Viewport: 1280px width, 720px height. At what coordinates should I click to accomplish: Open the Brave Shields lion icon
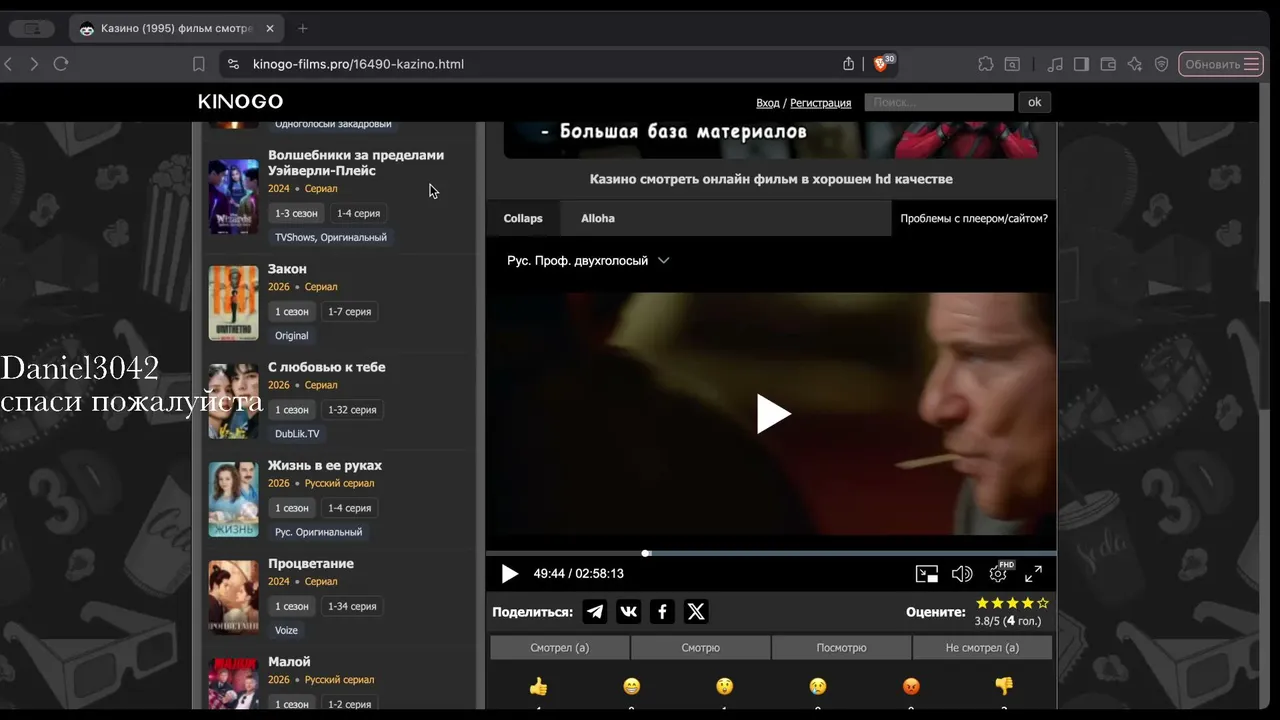point(882,63)
